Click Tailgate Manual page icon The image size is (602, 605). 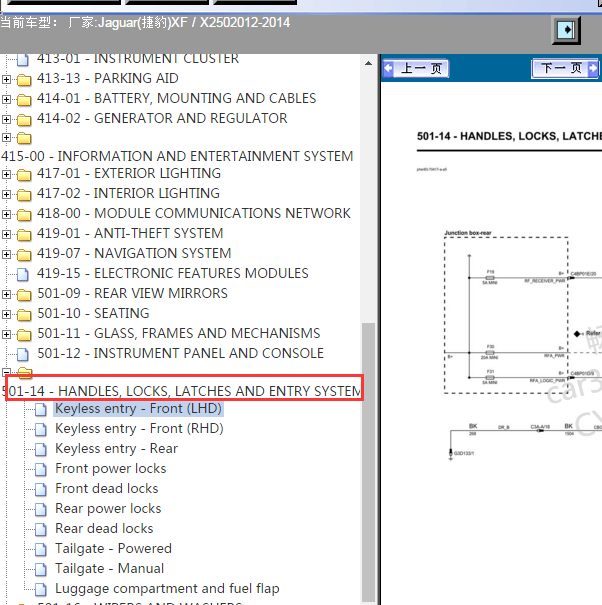coord(41,570)
